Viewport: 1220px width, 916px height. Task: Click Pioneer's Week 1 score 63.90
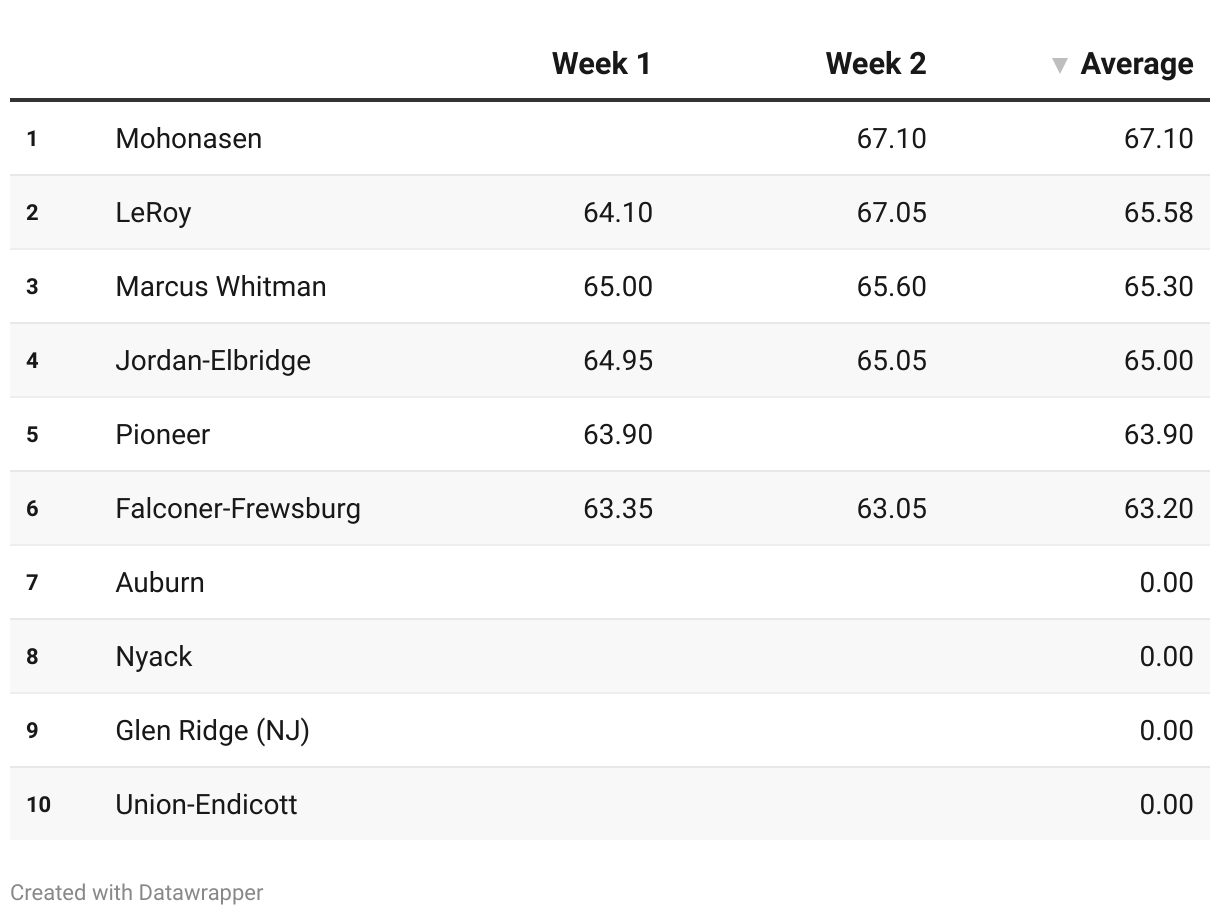618,434
